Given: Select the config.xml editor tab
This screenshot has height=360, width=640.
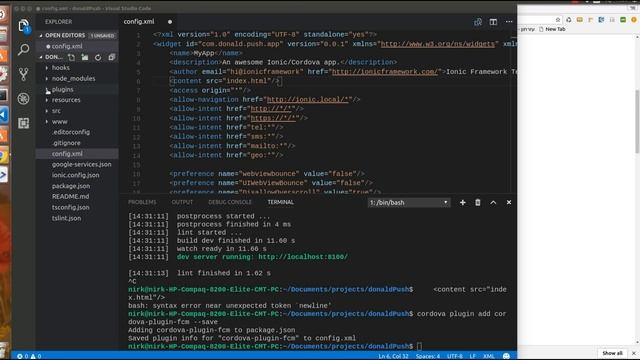Looking at the screenshot, I should 139,22.
